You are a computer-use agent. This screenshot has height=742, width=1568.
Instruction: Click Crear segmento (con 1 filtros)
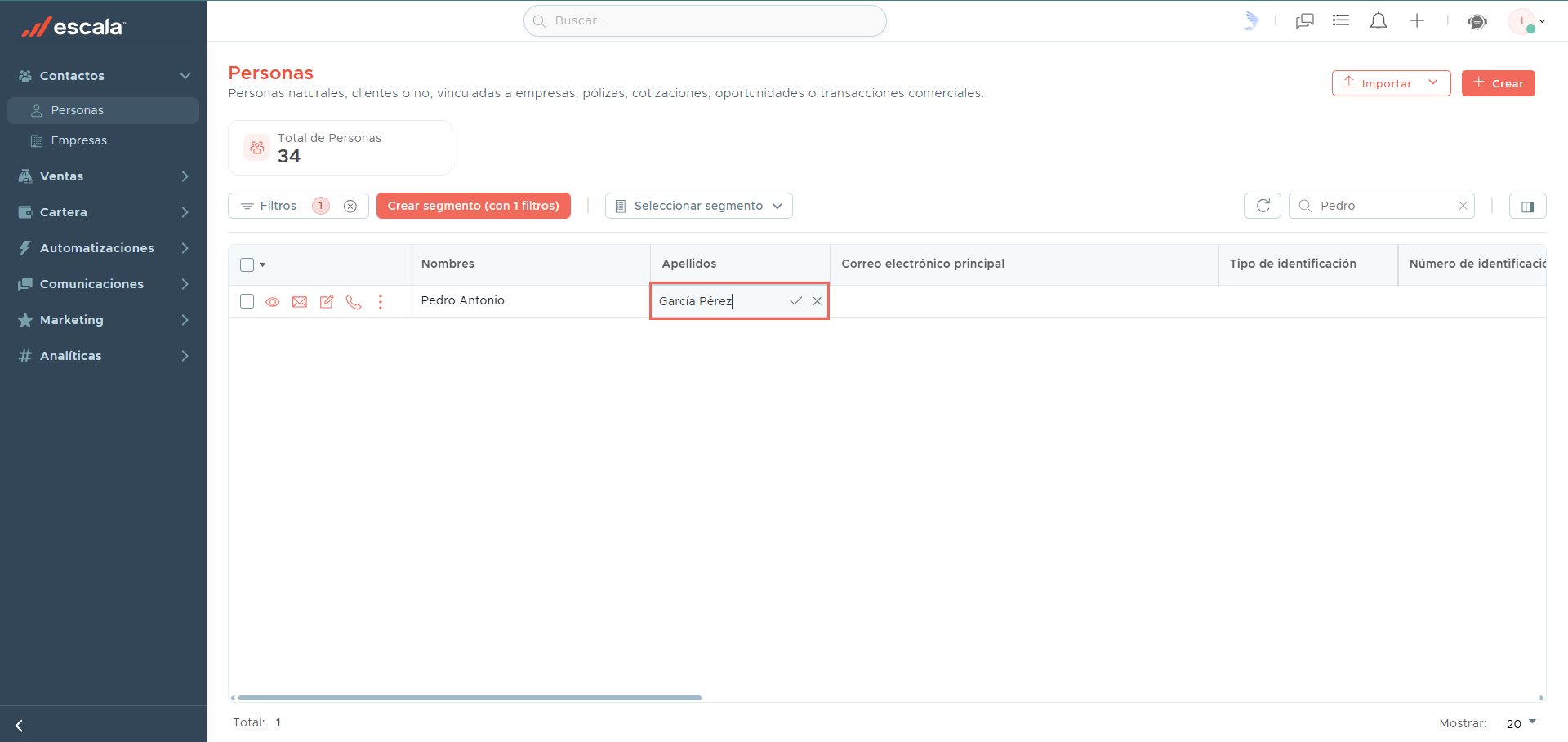(474, 206)
